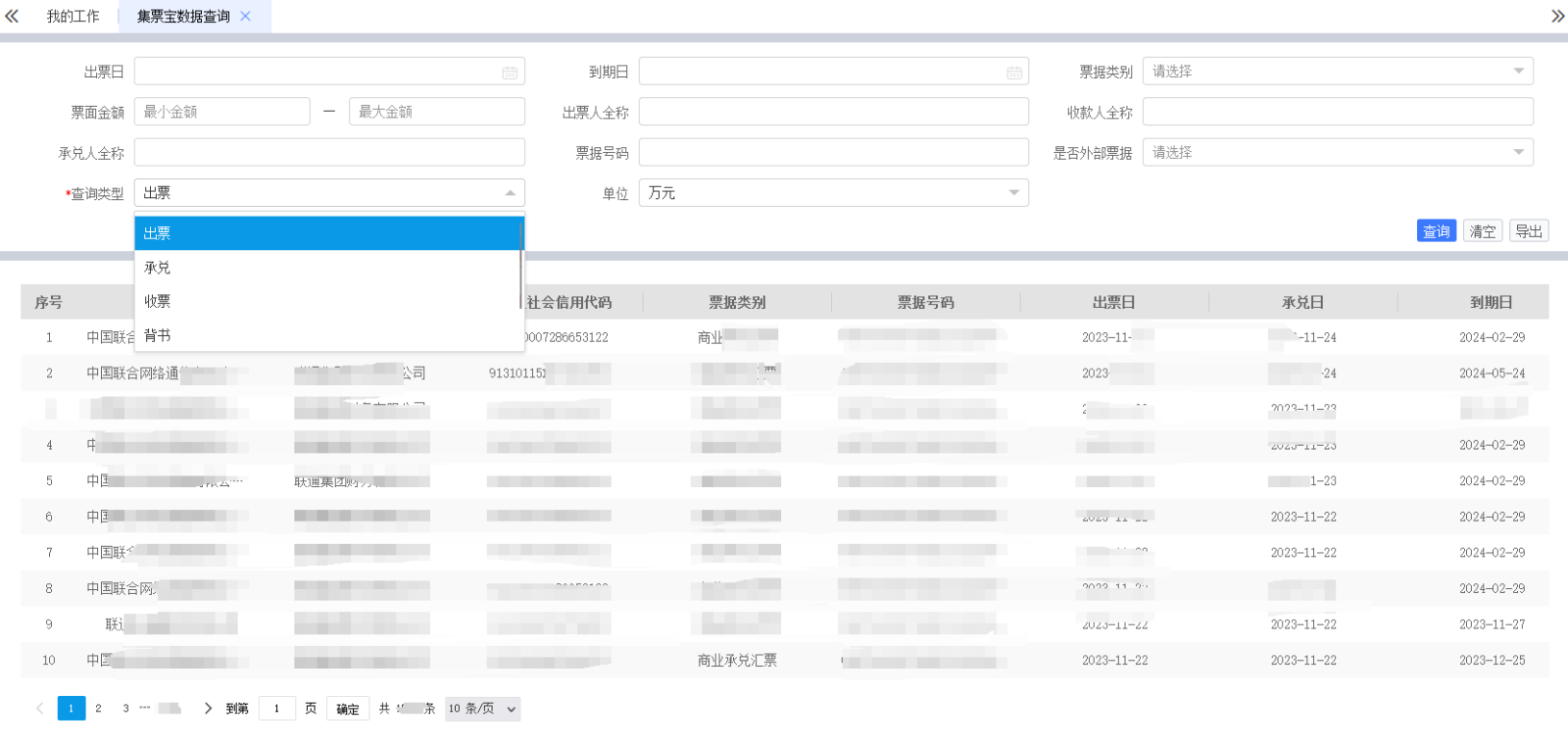Screen dimensions: 1568x745
Task: Click the 清空 button
Action: (1482, 231)
